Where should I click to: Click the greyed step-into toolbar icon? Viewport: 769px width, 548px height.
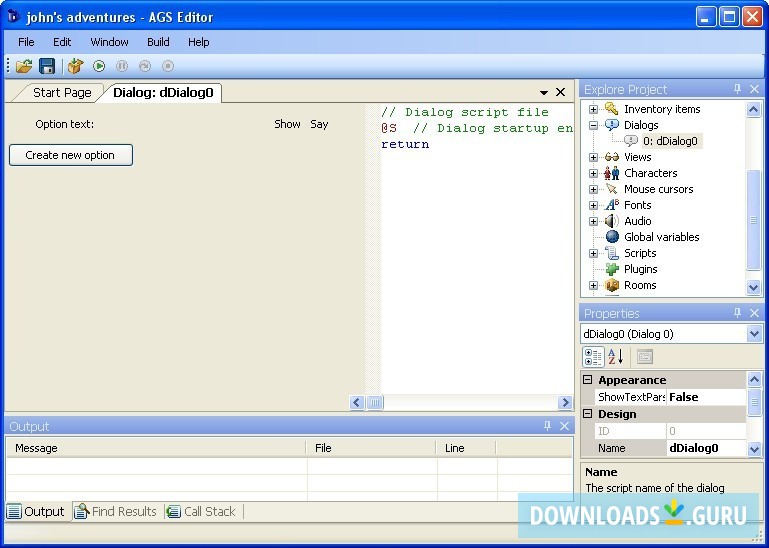145,66
